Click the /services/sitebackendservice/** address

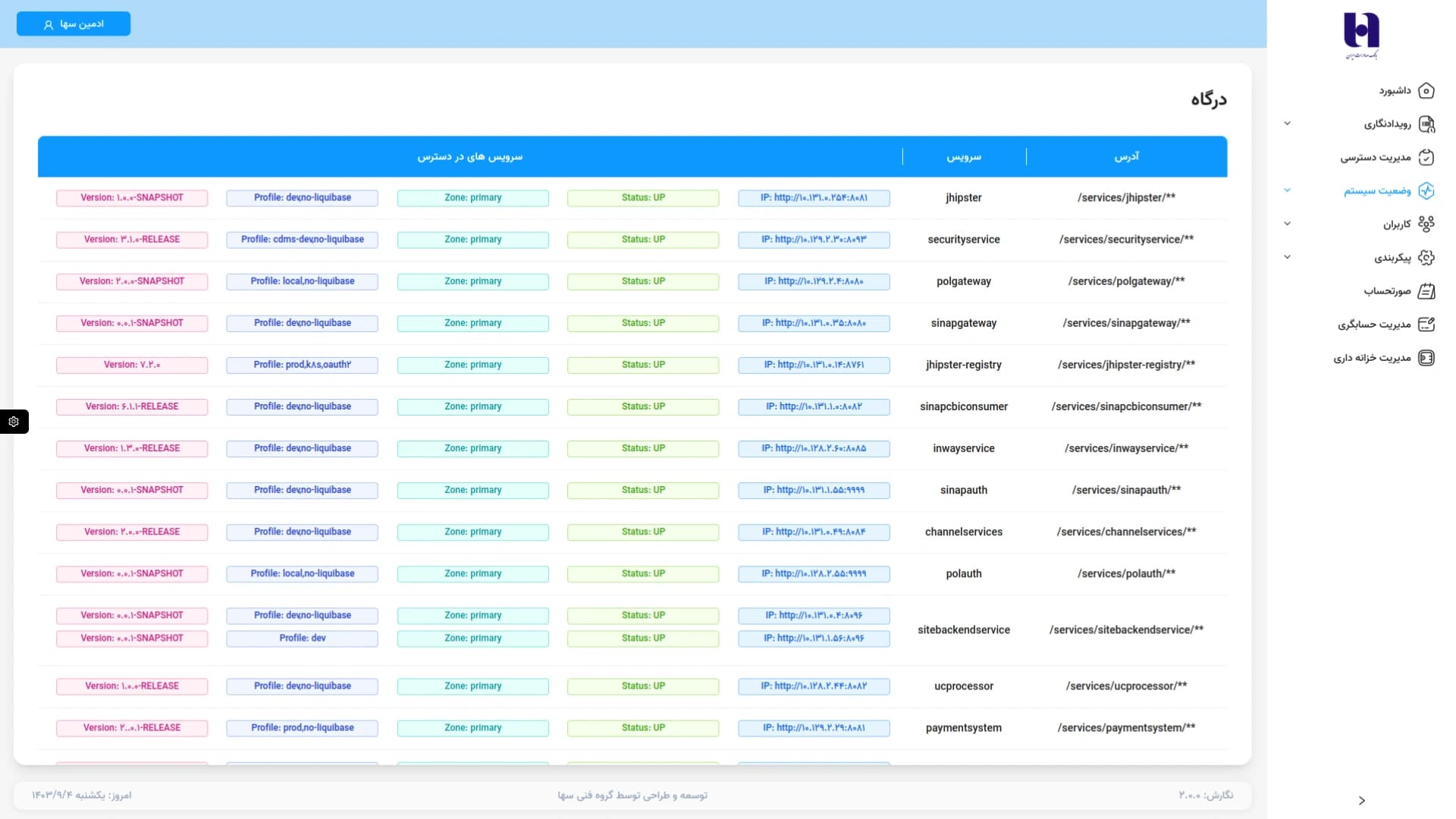1126,629
